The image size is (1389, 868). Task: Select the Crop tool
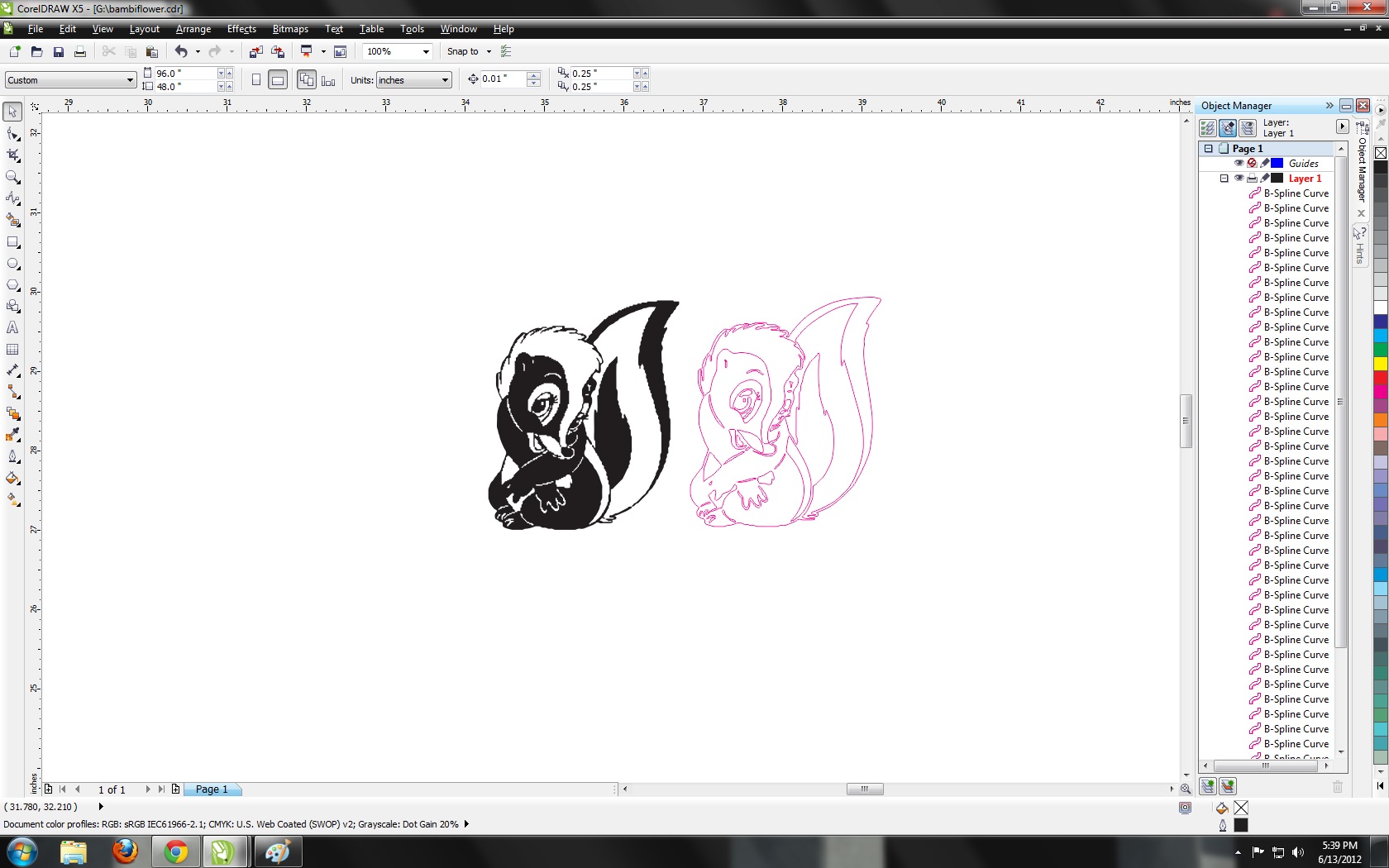click(x=12, y=155)
